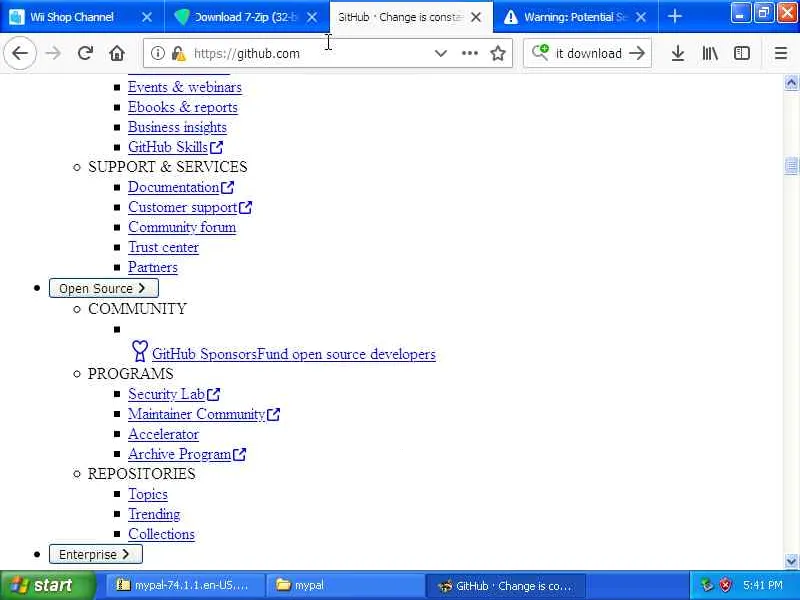The image size is (800, 600).
Task: Switch to the Download 7-Zip tab
Action: point(247,17)
